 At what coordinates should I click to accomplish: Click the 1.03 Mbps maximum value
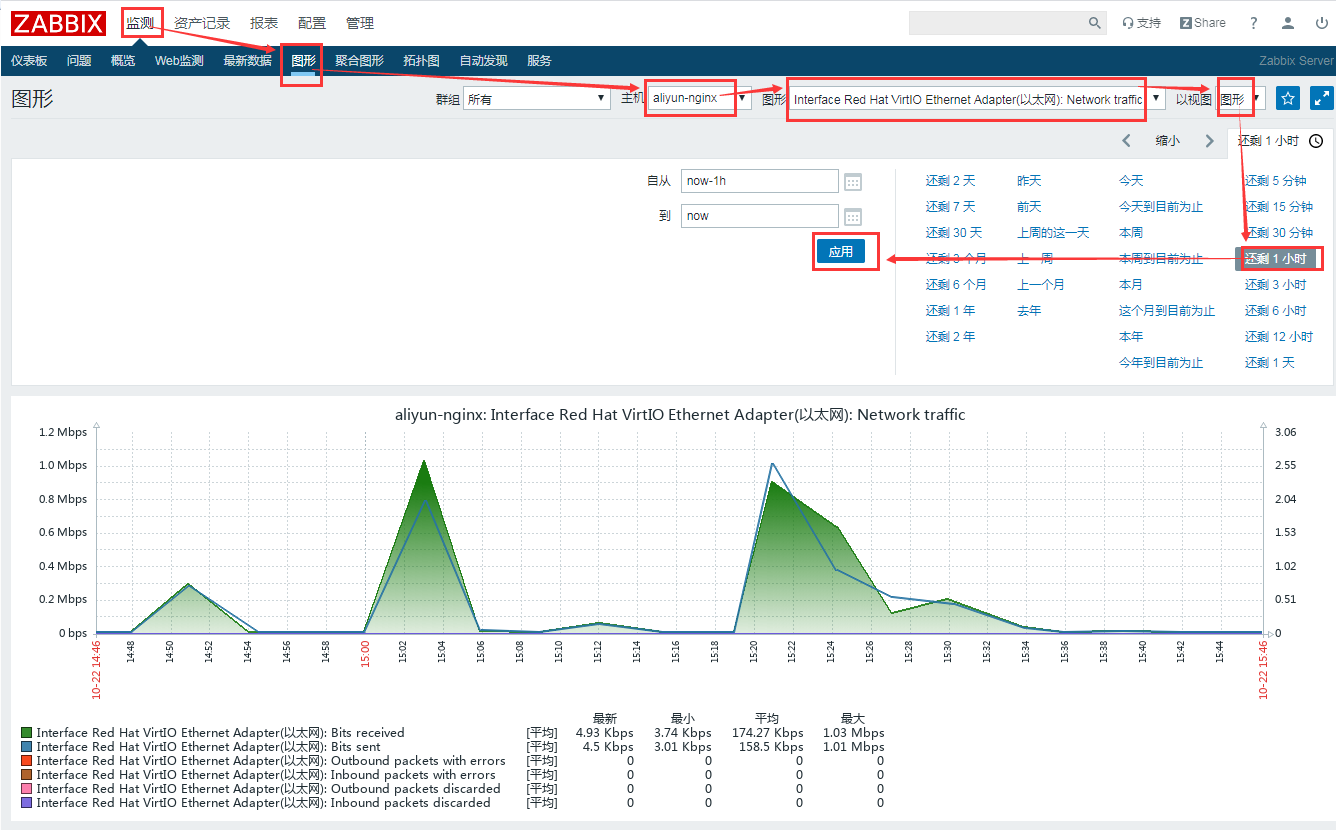tap(854, 733)
